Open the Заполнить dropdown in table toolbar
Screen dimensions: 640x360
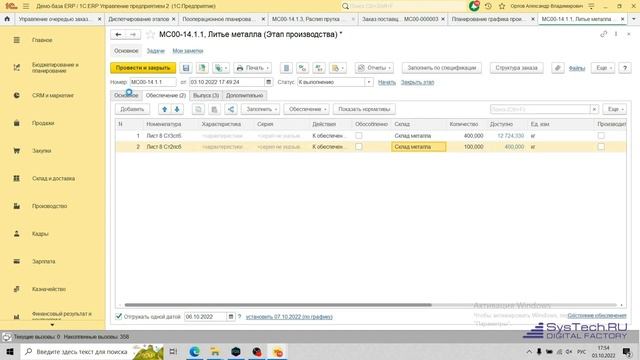[260, 109]
